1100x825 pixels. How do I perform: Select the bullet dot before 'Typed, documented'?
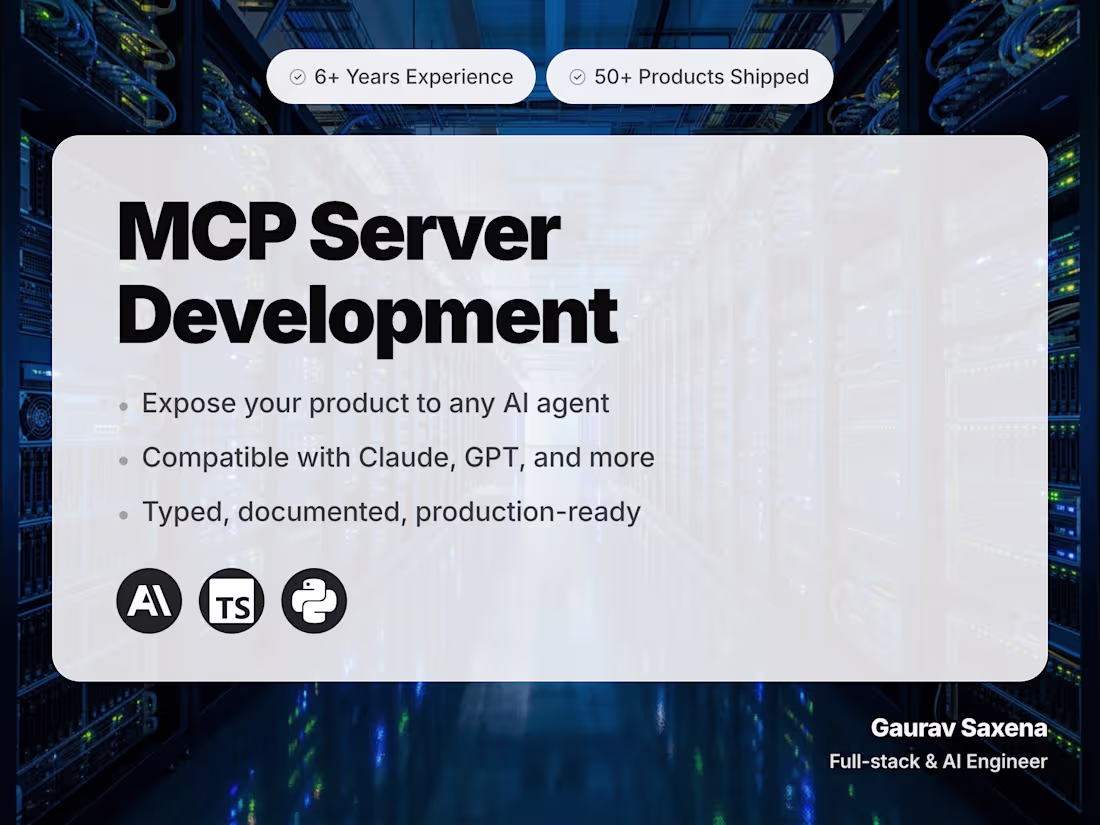pos(124,513)
